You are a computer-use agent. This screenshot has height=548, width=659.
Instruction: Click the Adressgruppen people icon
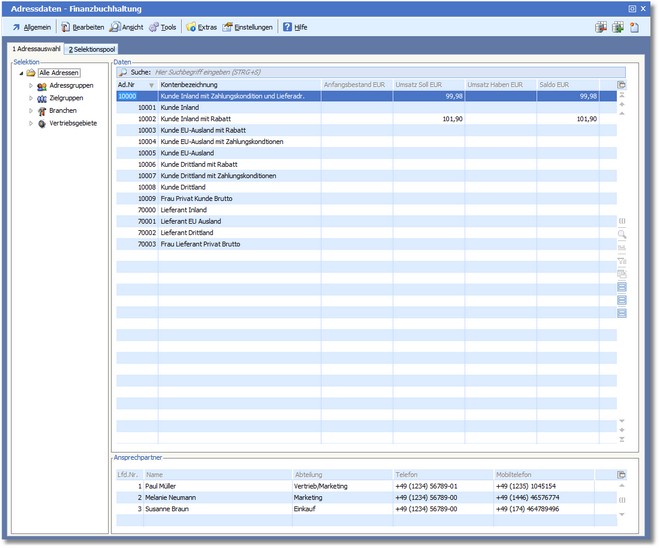click(41, 86)
